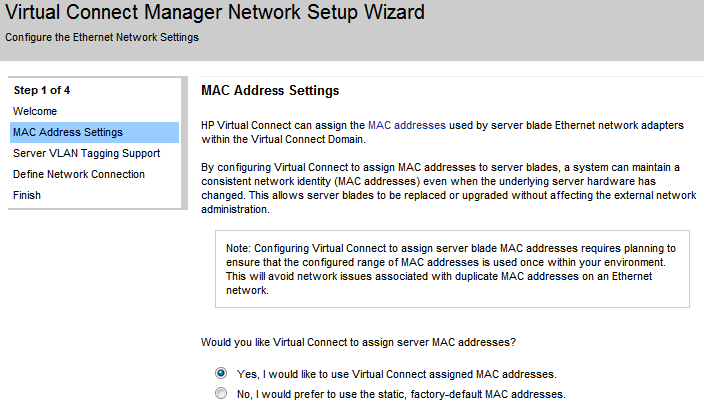Select the No, factory-default MAC addresses radio button
The width and height of the screenshot is (704, 405).
(x=221, y=394)
